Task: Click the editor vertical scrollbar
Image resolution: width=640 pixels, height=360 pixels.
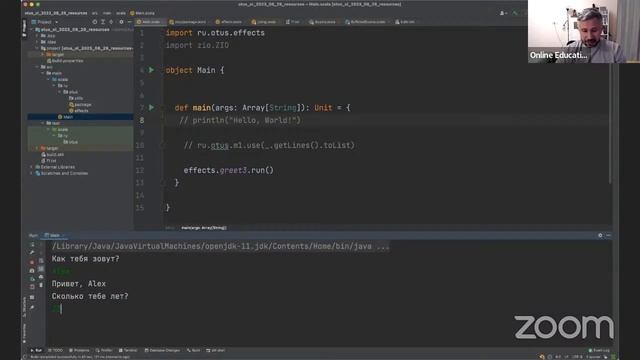Action: 610,122
